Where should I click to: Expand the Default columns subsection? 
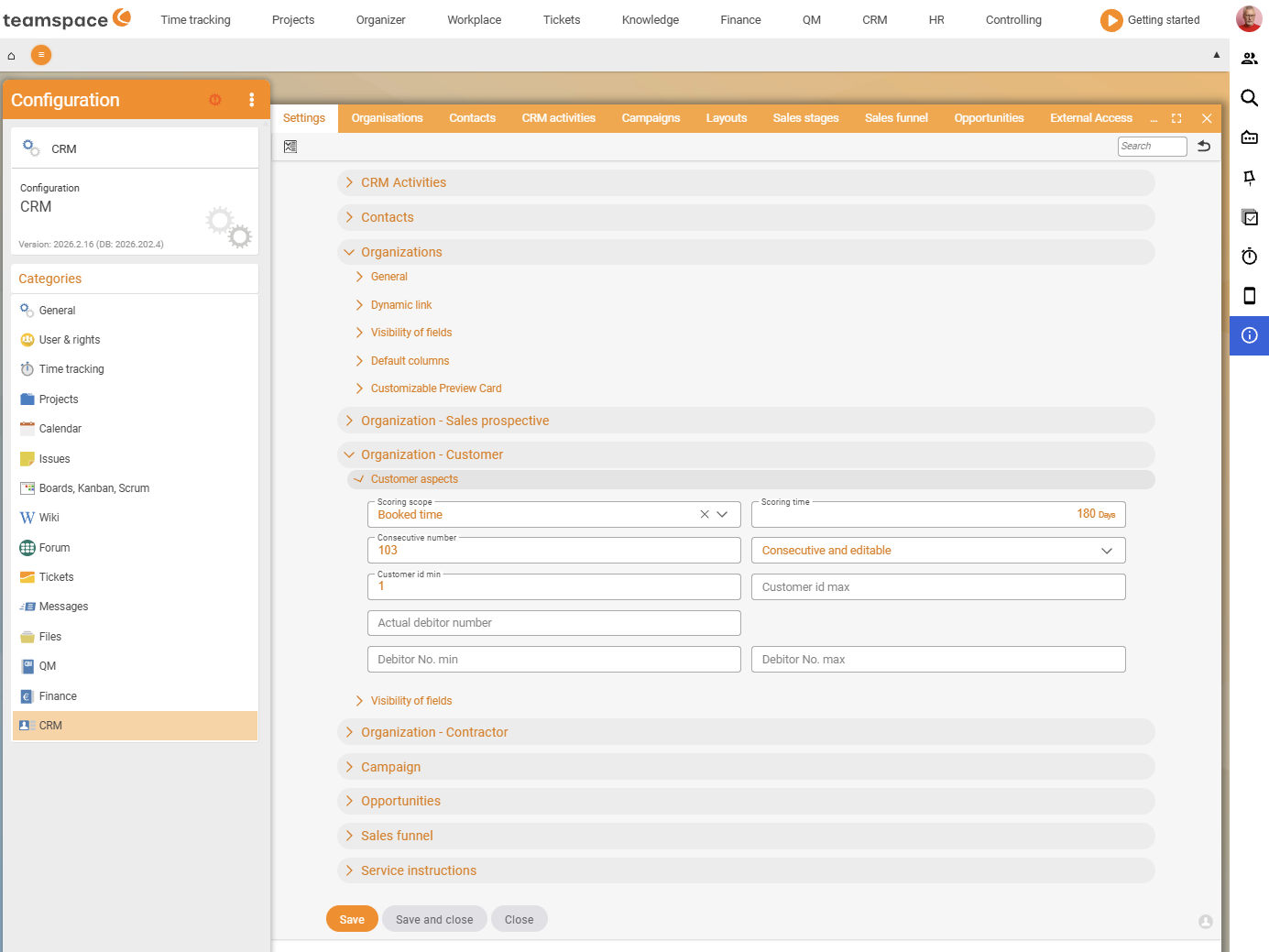[410, 361]
